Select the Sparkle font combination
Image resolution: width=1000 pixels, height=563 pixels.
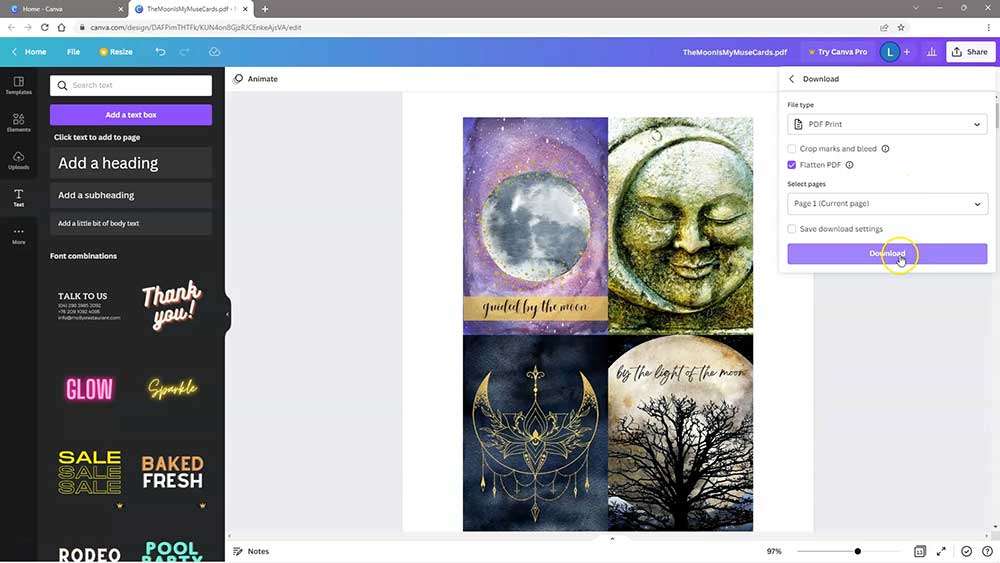(x=172, y=388)
